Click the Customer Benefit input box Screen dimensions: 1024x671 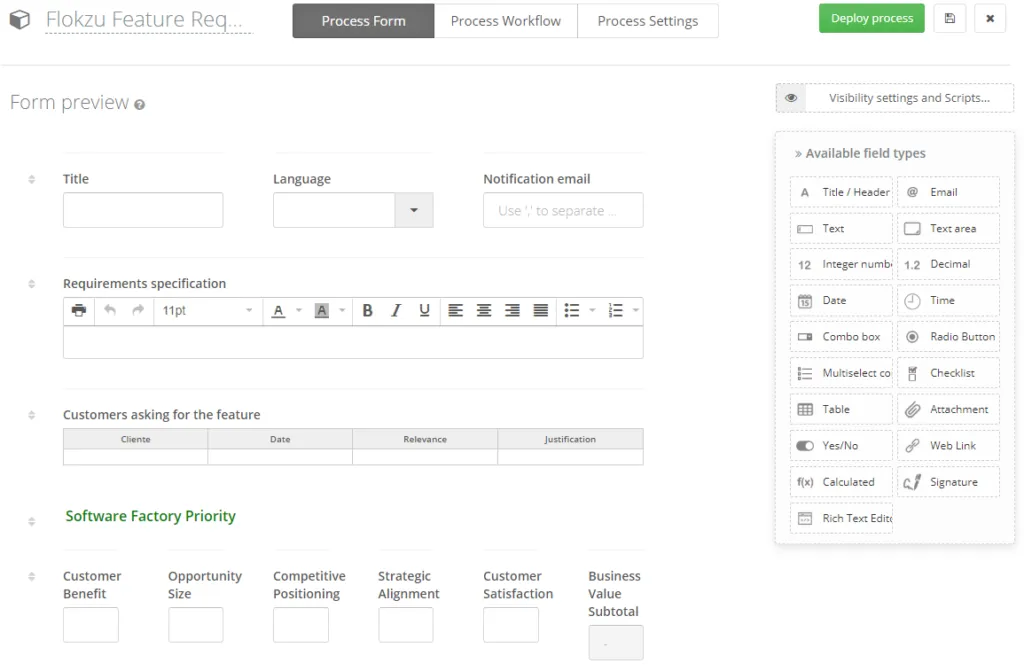91,625
